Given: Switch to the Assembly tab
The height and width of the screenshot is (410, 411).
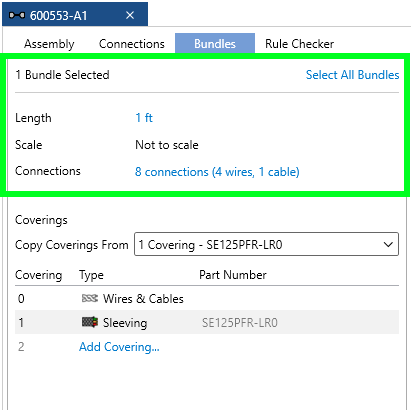Looking at the screenshot, I should pos(49,44).
